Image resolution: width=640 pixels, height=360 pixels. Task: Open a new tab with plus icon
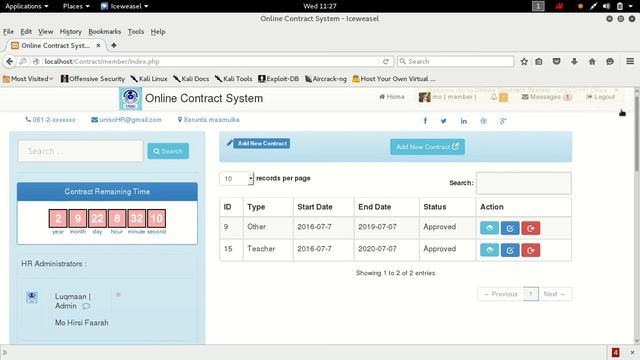114,45
